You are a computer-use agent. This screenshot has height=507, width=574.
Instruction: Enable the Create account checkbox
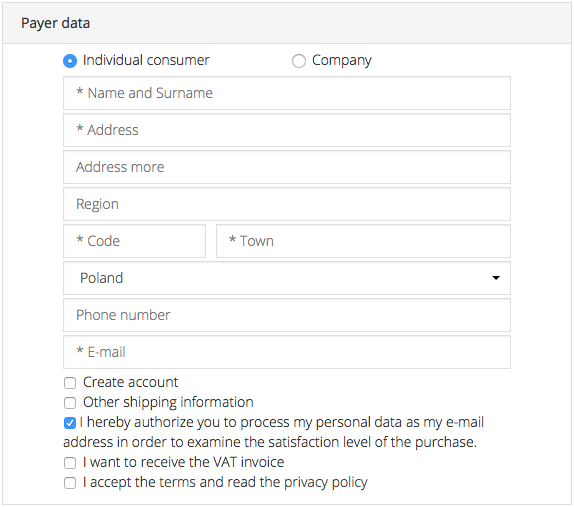click(70, 383)
